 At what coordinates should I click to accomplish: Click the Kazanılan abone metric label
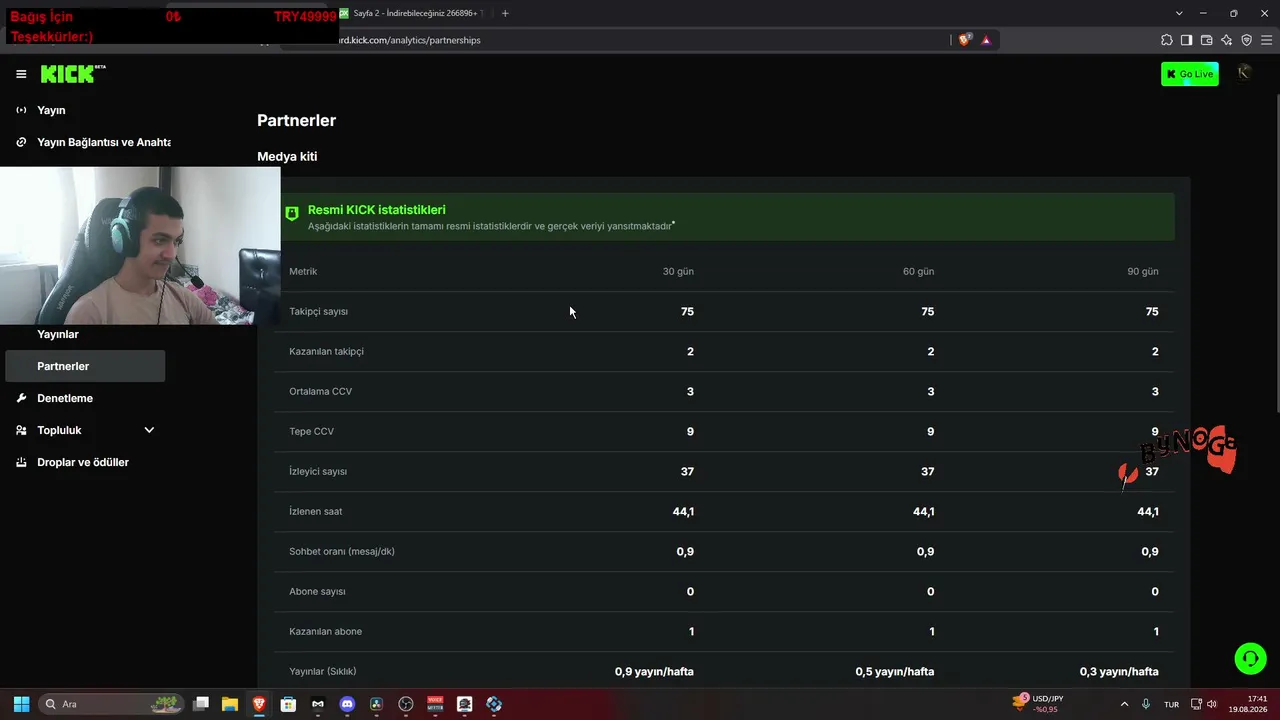pyautogui.click(x=326, y=631)
